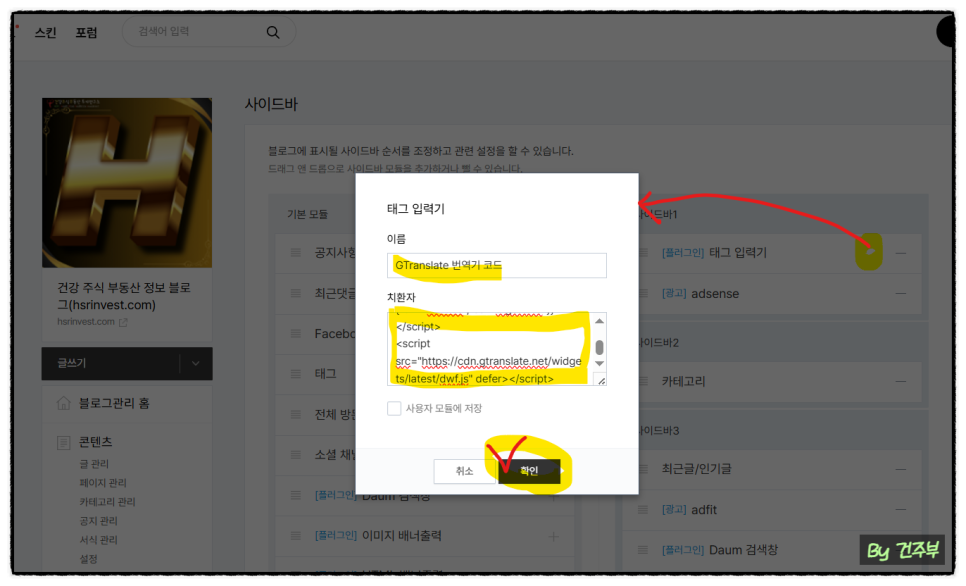Click the drag handle of 전체 방문자 module
This screenshot has width=966, height=586.
pyautogui.click(x=296, y=414)
